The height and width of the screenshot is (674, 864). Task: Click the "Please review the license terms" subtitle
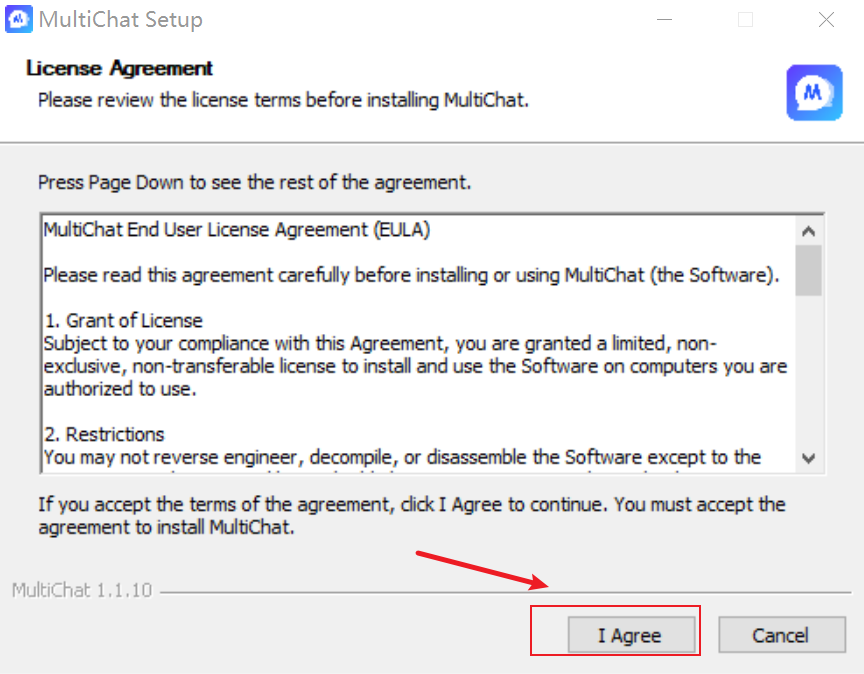point(283,100)
